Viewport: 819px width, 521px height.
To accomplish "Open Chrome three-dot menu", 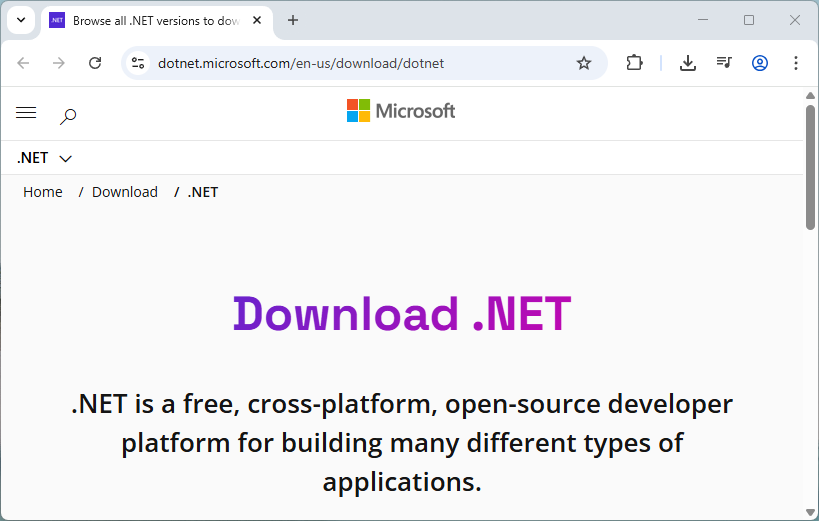I will coord(795,63).
